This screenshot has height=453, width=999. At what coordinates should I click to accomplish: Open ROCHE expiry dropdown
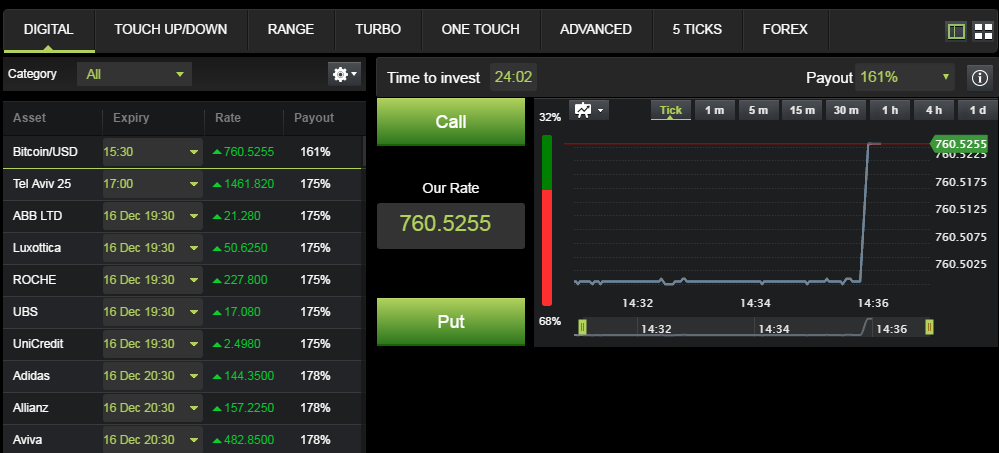coord(152,280)
